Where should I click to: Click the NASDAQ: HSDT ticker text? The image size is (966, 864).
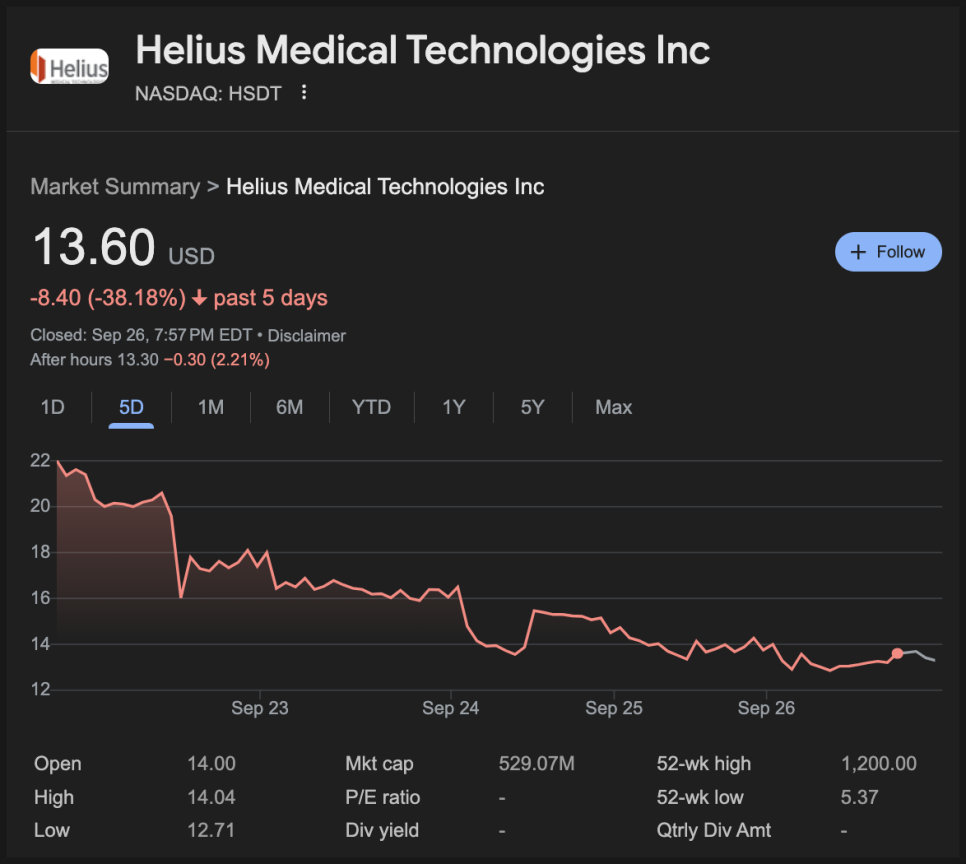tap(208, 94)
